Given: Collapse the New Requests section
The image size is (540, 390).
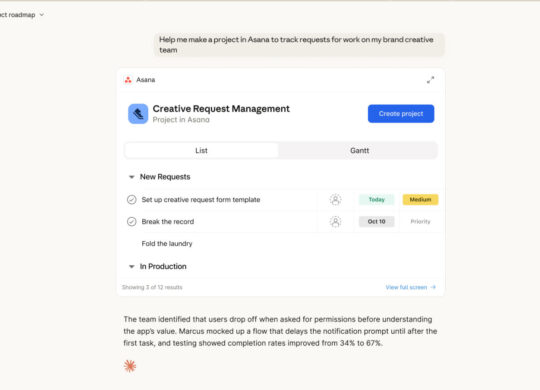Looking at the screenshot, I should [131, 177].
